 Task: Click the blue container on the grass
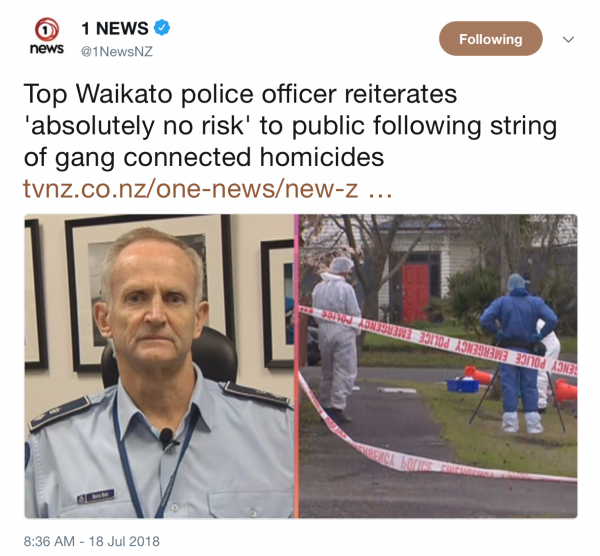coord(463,384)
